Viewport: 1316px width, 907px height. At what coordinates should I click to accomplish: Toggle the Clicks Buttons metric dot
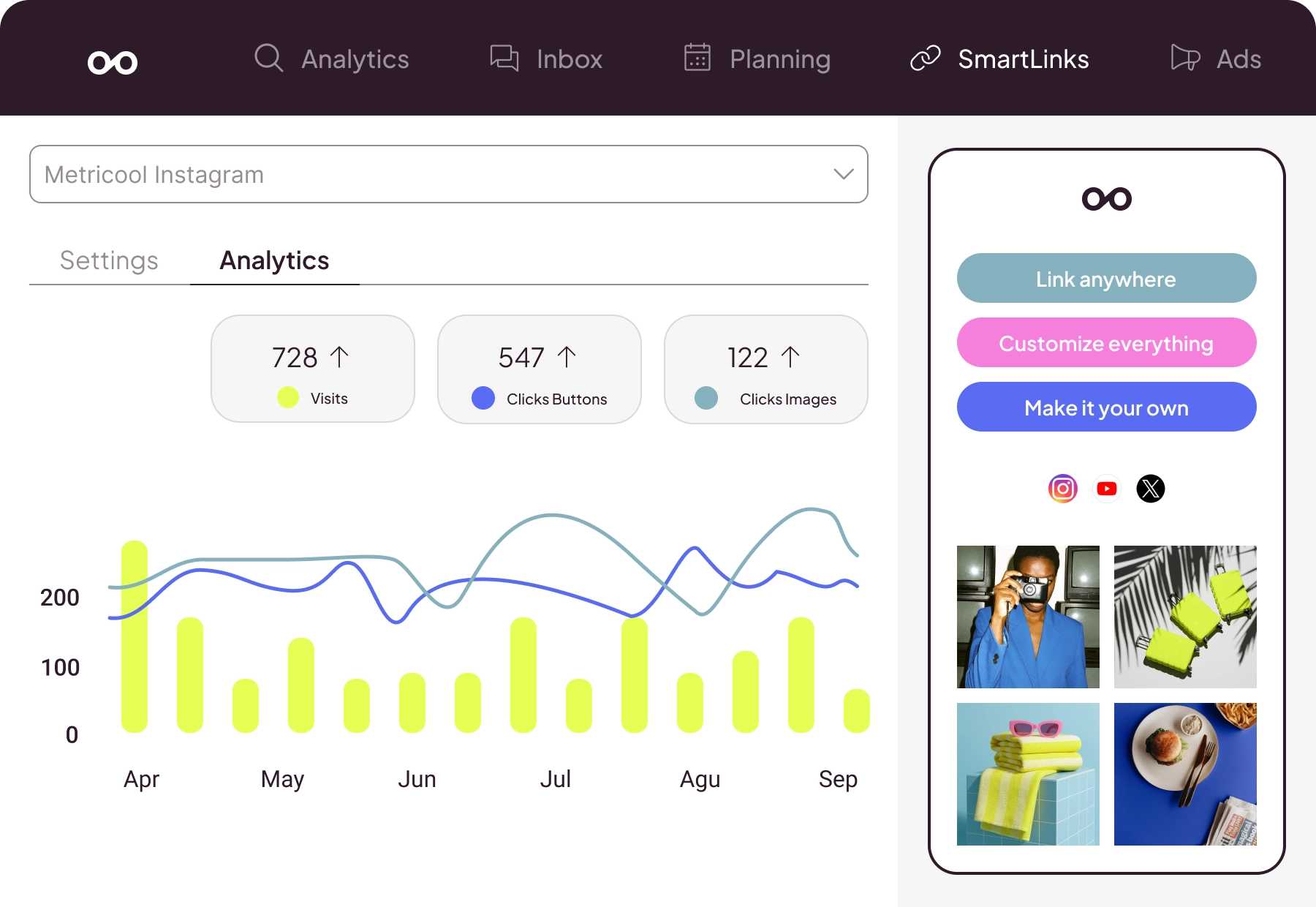click(x=483, y=399)
